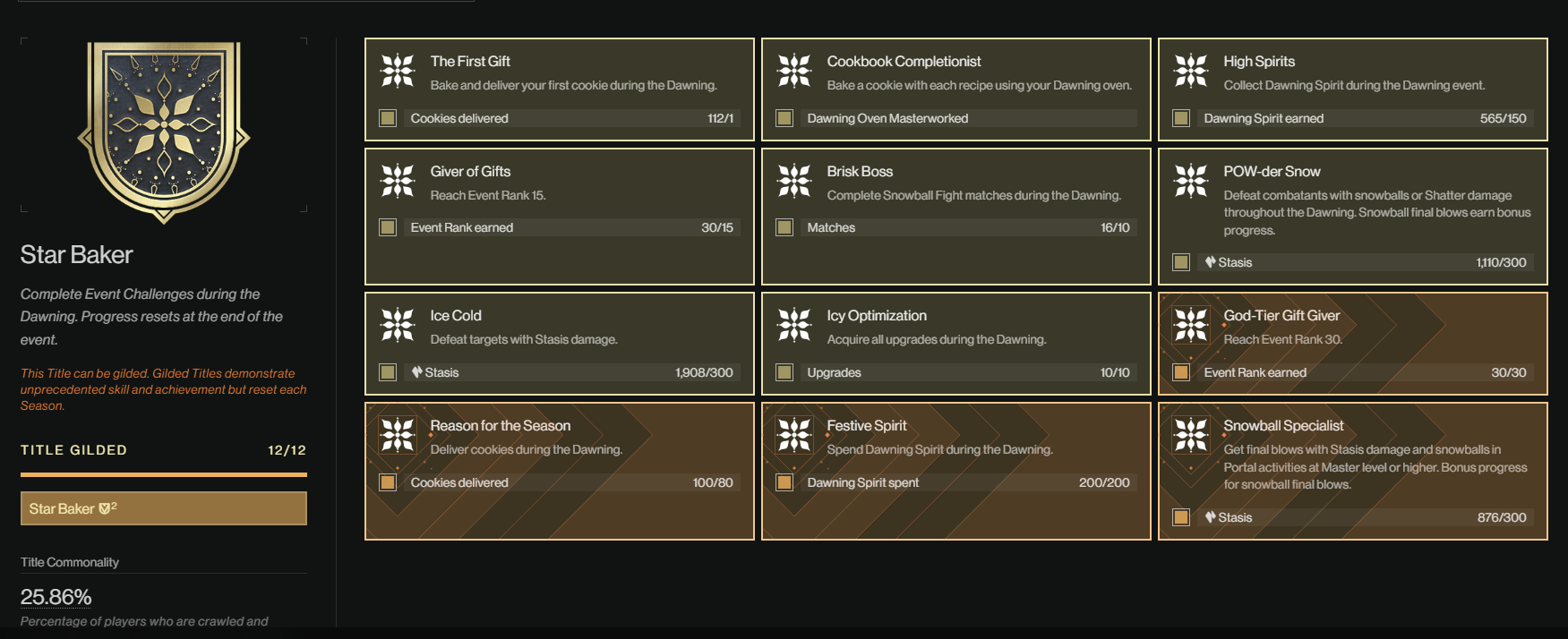Image resolution: width=1568 pixels, height=639 pixels.
Task: Toggle the Stasis 1,110/300 checkbox
Action: 1181,262
